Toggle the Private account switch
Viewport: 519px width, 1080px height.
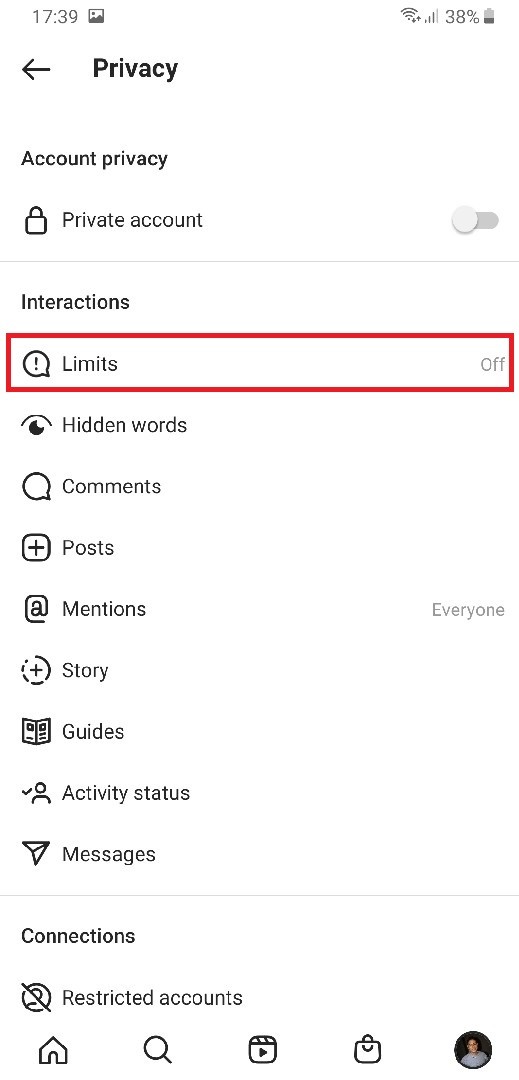pyautogui.click(x=475, y=220)
